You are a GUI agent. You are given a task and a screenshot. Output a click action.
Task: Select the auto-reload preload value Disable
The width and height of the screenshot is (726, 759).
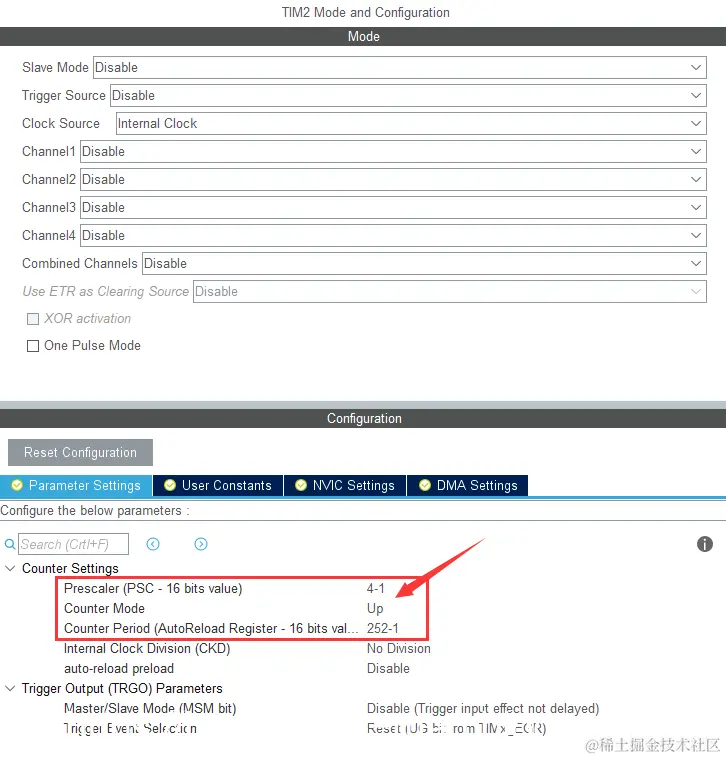[388, 668]
